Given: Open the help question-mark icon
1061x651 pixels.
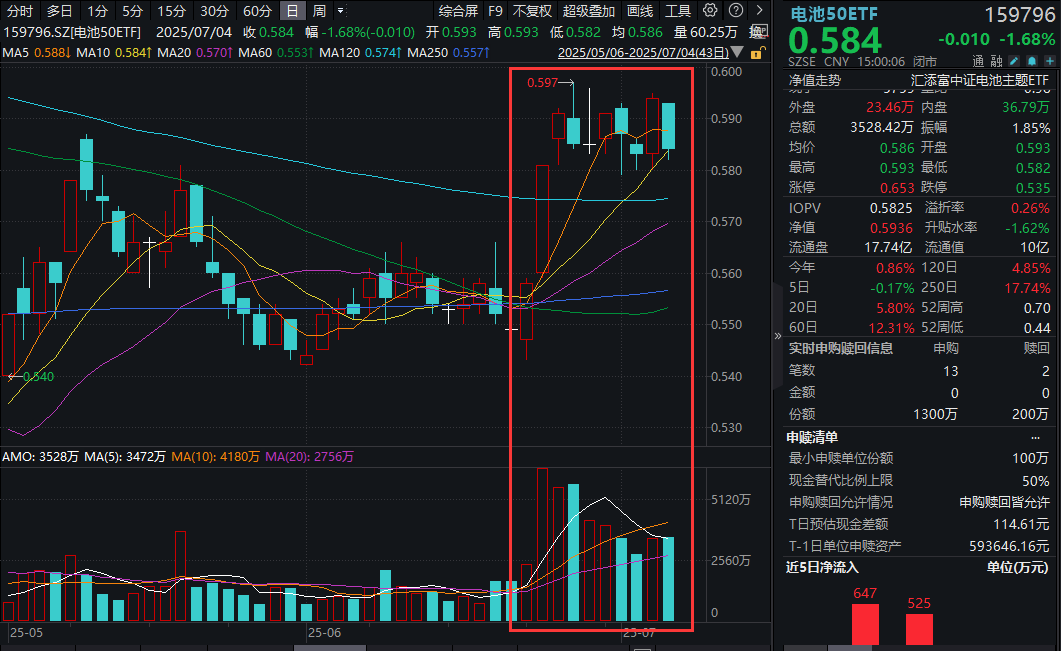Looking at the screenshot, I should point(735,9).
